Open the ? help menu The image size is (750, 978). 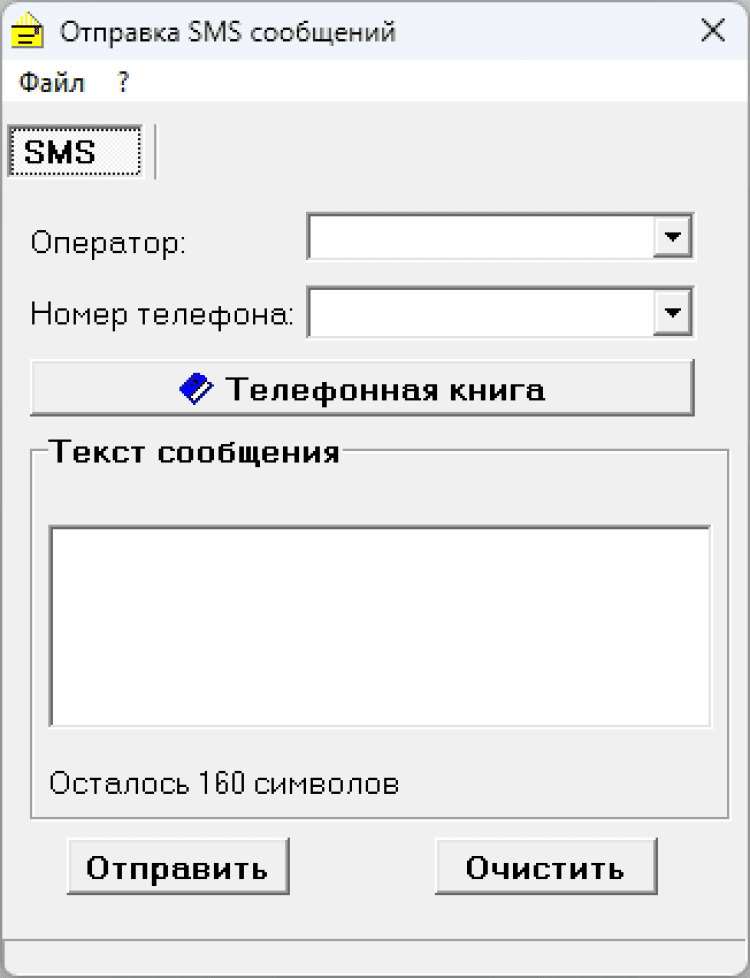pos(123,83)
